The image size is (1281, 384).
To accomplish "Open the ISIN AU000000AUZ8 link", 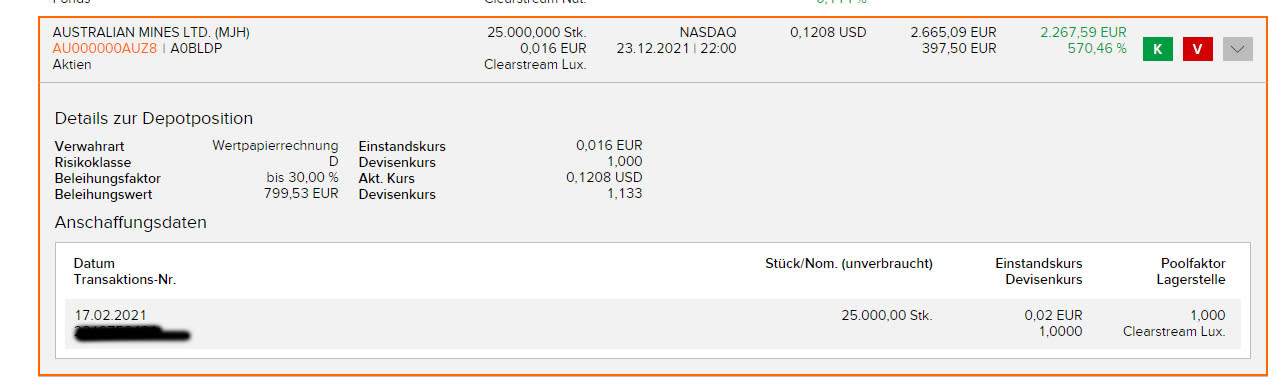I will [x=104, y=48].
